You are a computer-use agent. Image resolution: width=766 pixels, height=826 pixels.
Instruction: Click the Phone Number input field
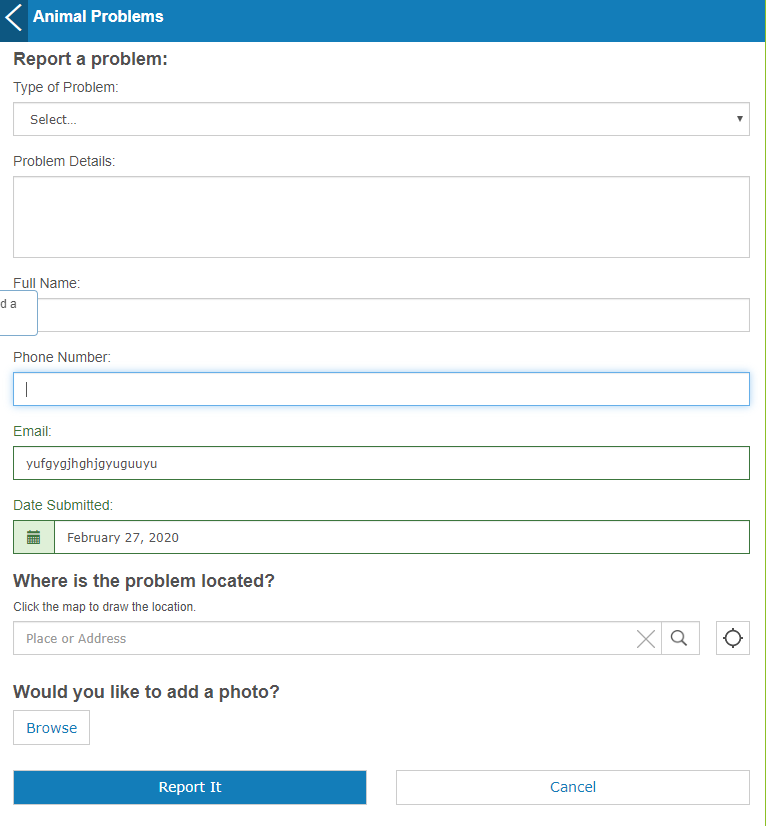(x=380, y=389)
